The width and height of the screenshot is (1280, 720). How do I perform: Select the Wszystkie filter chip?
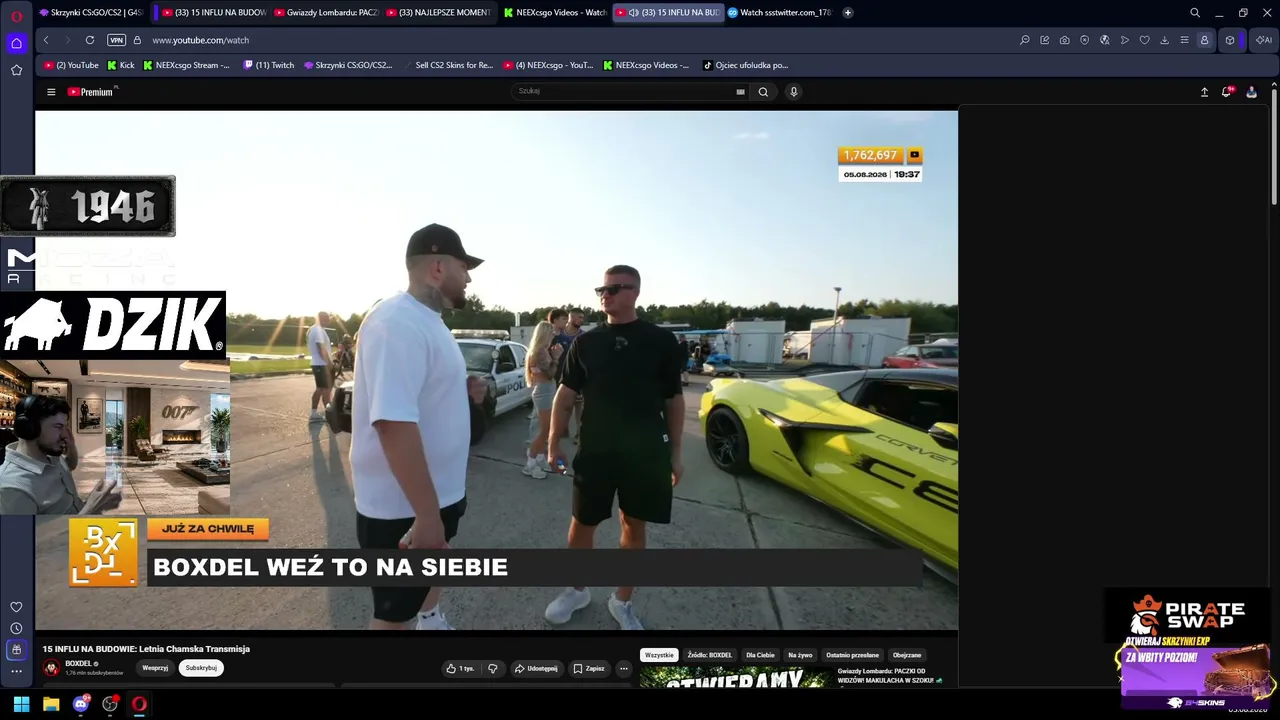pyautogui.click(x=659, y=655)
